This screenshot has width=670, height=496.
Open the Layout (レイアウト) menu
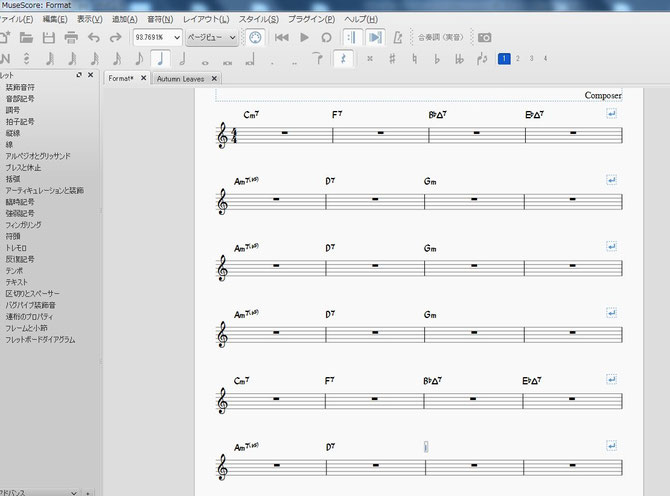pyautogui.click(x=206, y=19)
